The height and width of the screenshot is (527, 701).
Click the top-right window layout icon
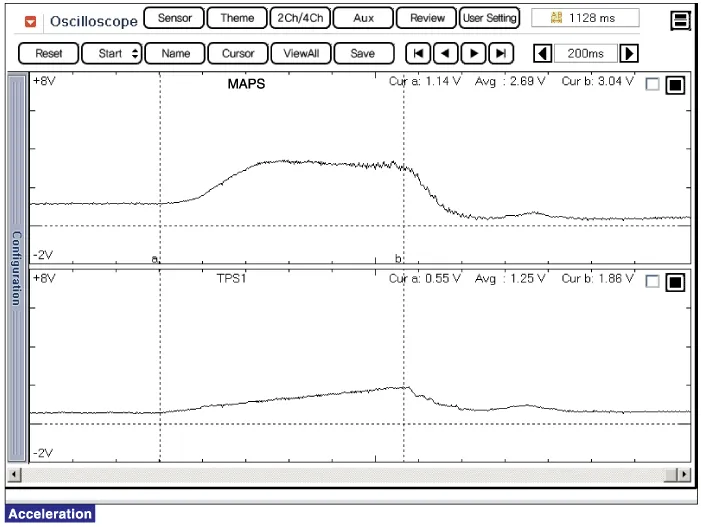681,20
